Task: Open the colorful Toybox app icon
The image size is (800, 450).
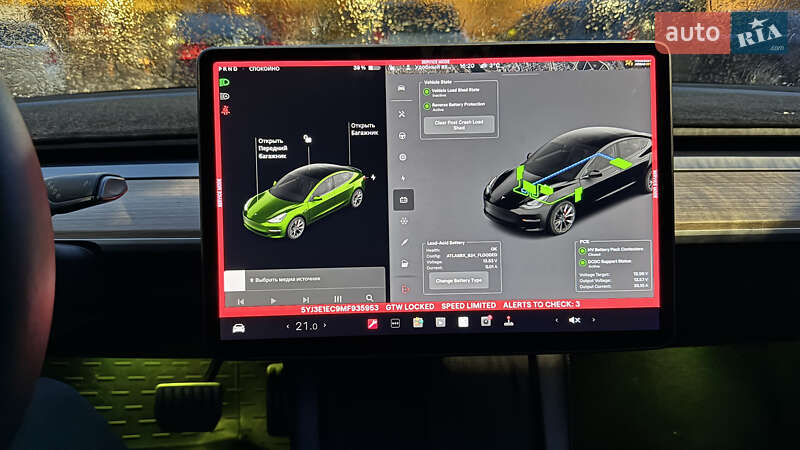Action: [418, 322]
